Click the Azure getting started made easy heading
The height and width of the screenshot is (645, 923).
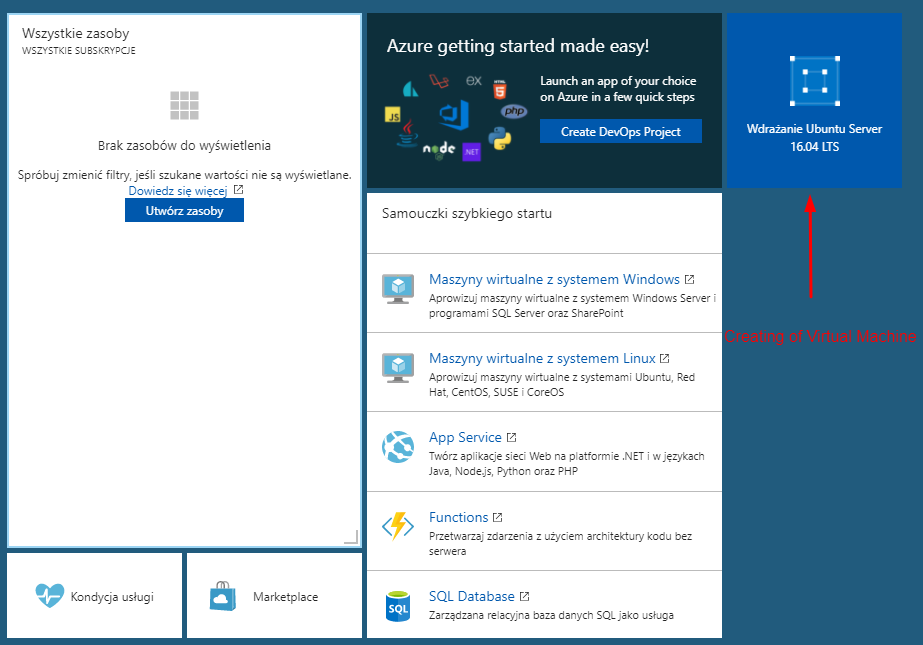click(x=518, y=46)
